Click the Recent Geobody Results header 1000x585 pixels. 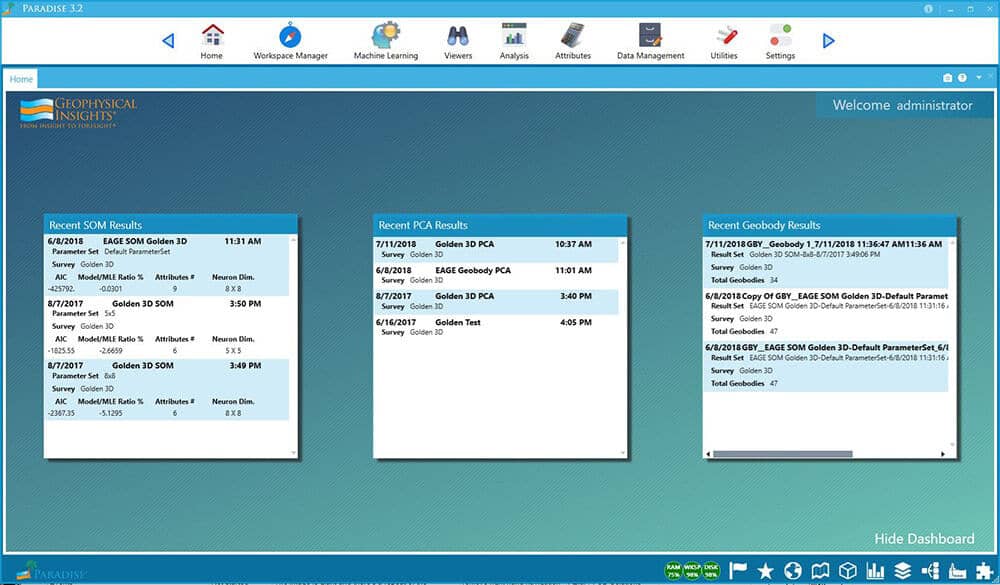[x=829, y=225]
